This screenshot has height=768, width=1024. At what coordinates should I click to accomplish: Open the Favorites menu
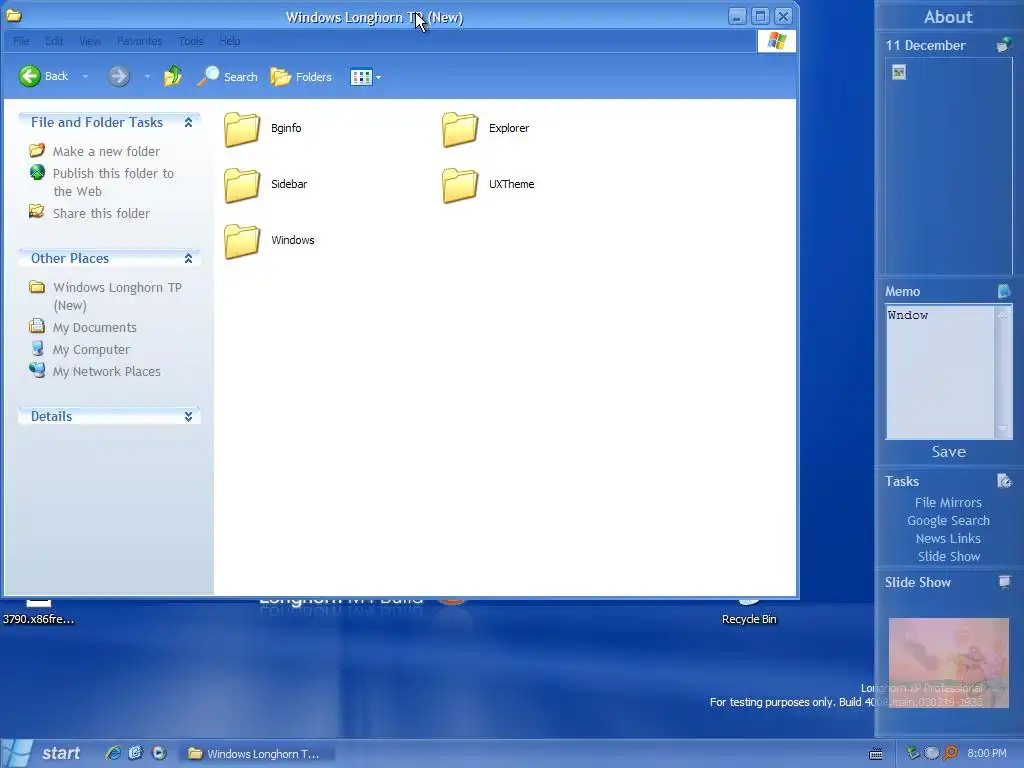point(139,41)
